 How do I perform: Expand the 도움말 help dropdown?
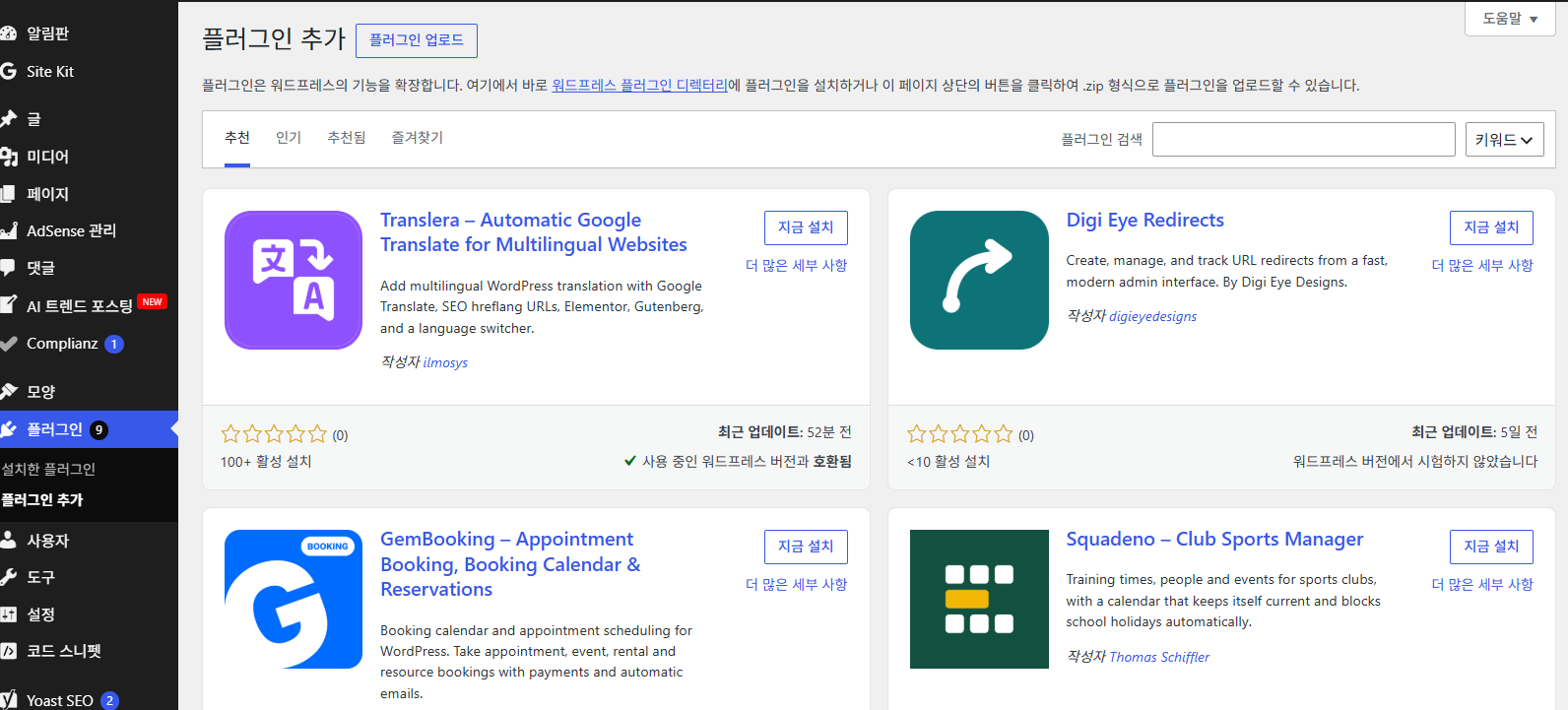tap(1510, 19)
